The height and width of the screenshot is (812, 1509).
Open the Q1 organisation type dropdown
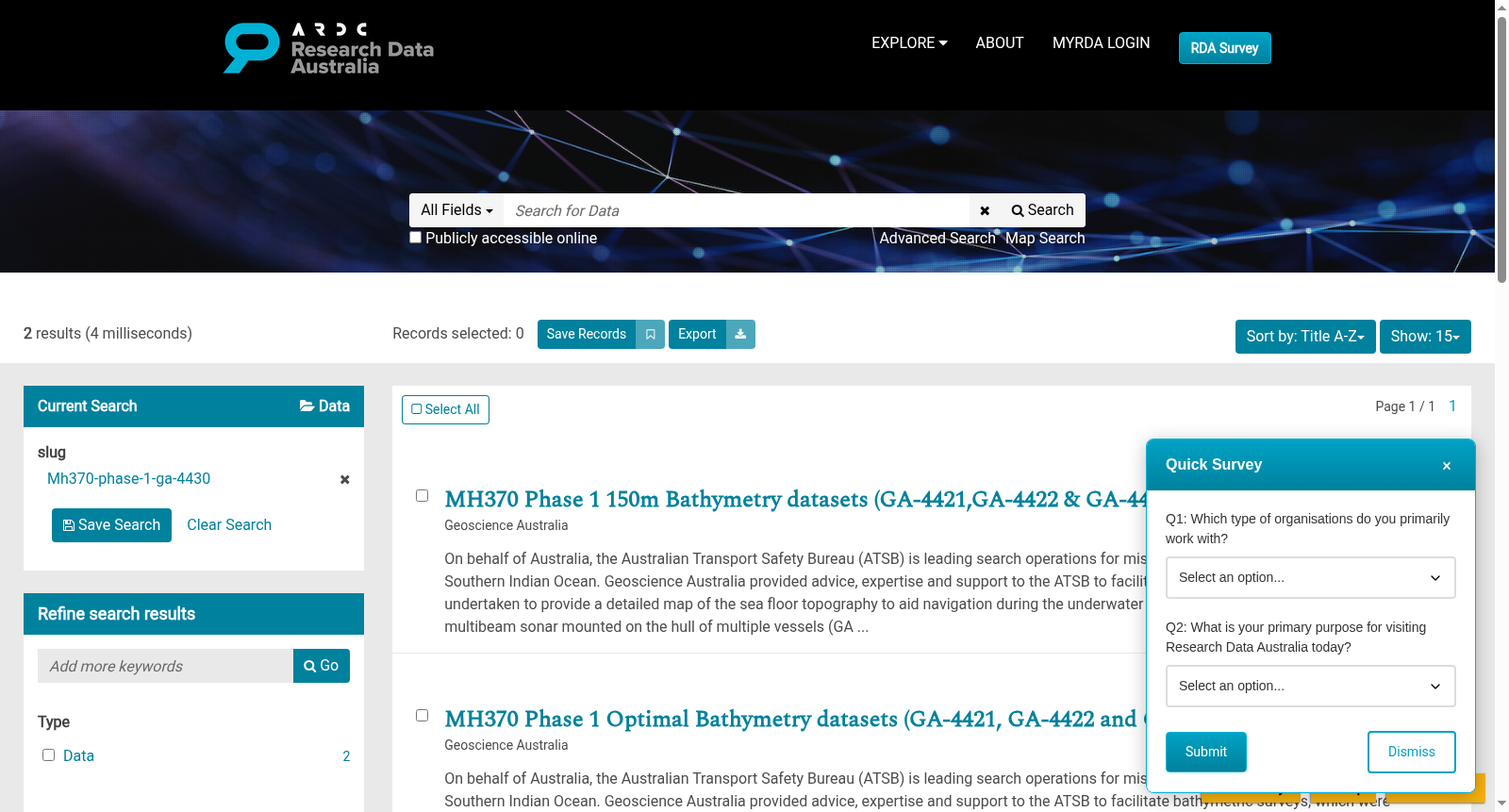click(x=1311, y=577)
